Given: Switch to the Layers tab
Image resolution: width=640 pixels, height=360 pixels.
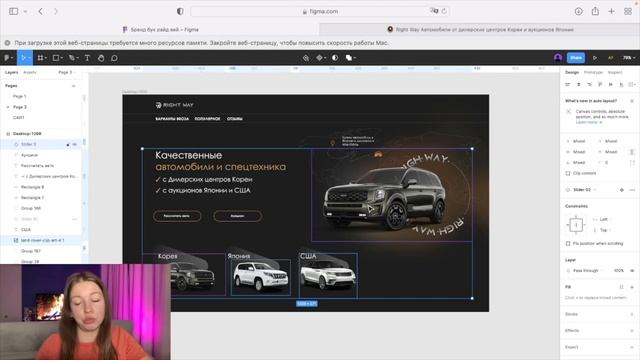Looking at the screenshot, I should coord(11,72).
